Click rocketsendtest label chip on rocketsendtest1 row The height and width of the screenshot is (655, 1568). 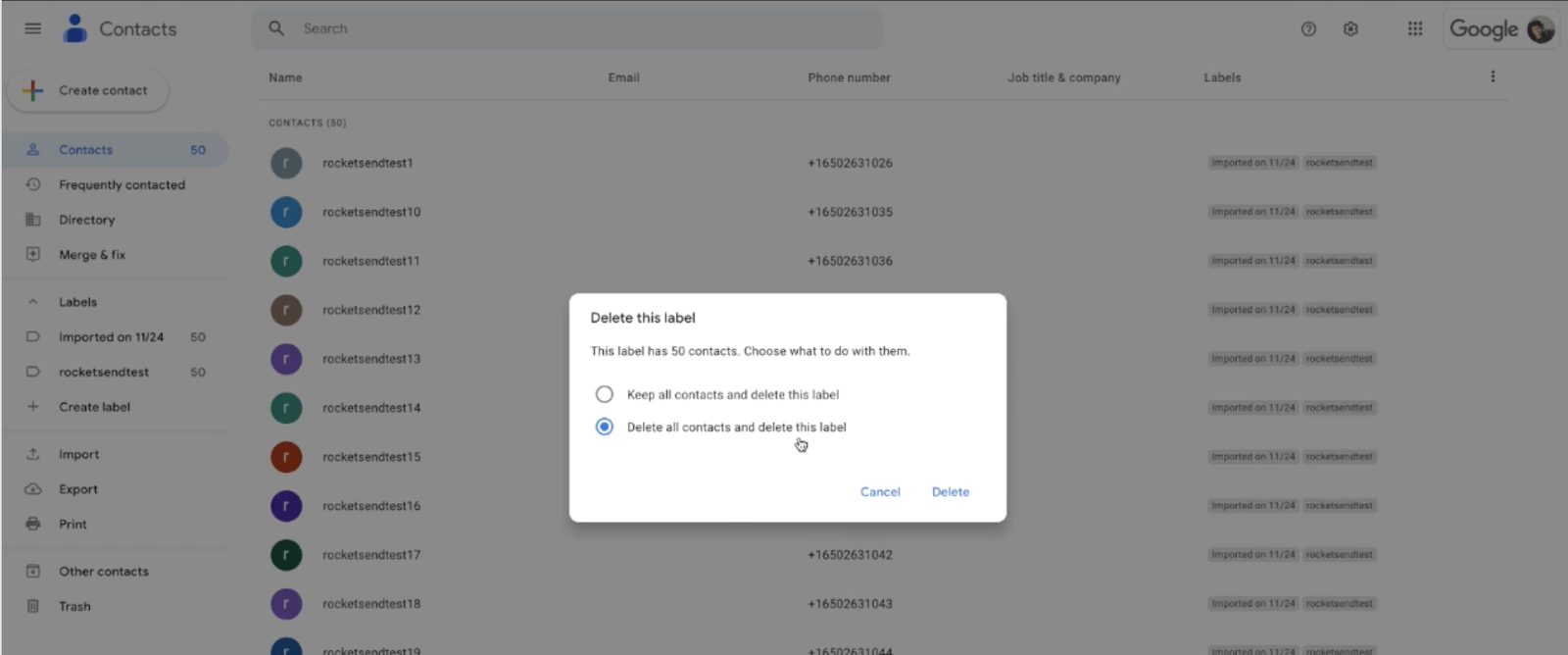click(x=1339, y=163)
